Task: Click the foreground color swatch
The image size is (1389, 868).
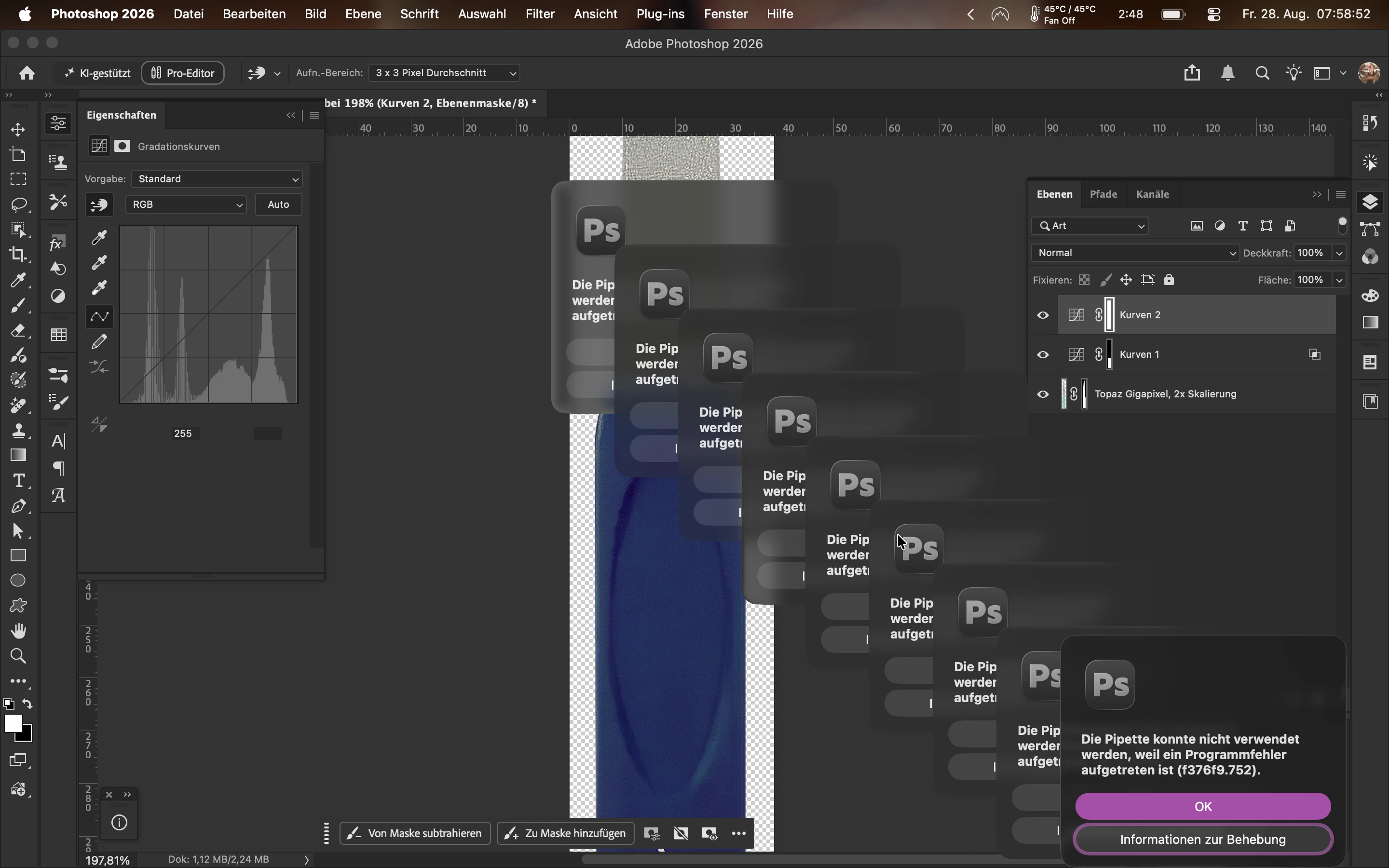Action: tap(13, 723)
